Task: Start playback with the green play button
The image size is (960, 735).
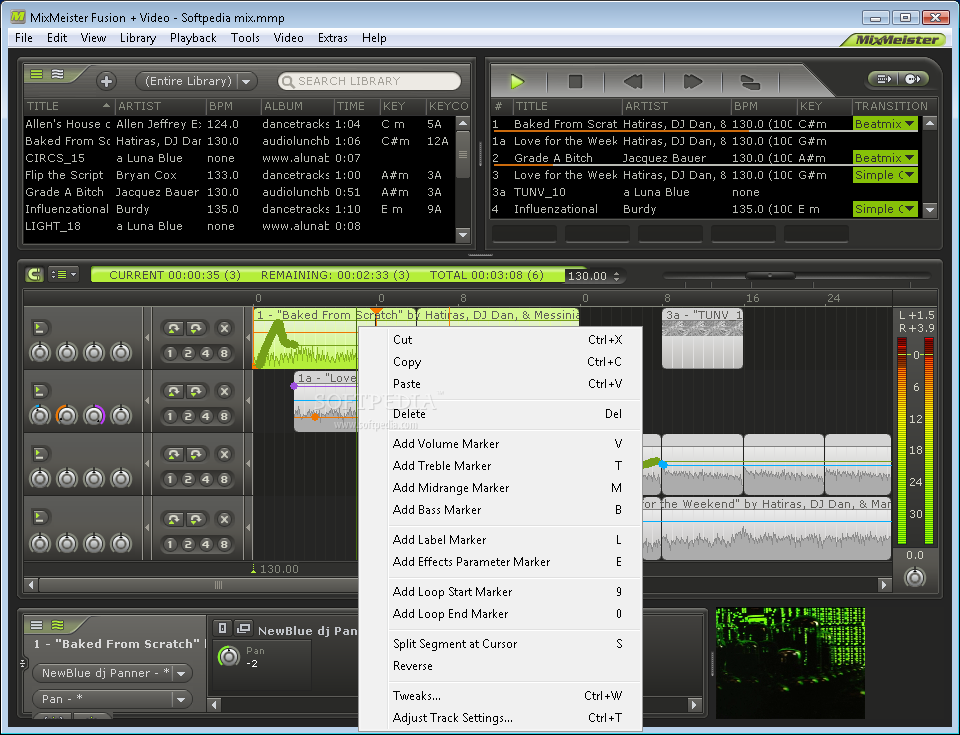Action: point(517,81)
